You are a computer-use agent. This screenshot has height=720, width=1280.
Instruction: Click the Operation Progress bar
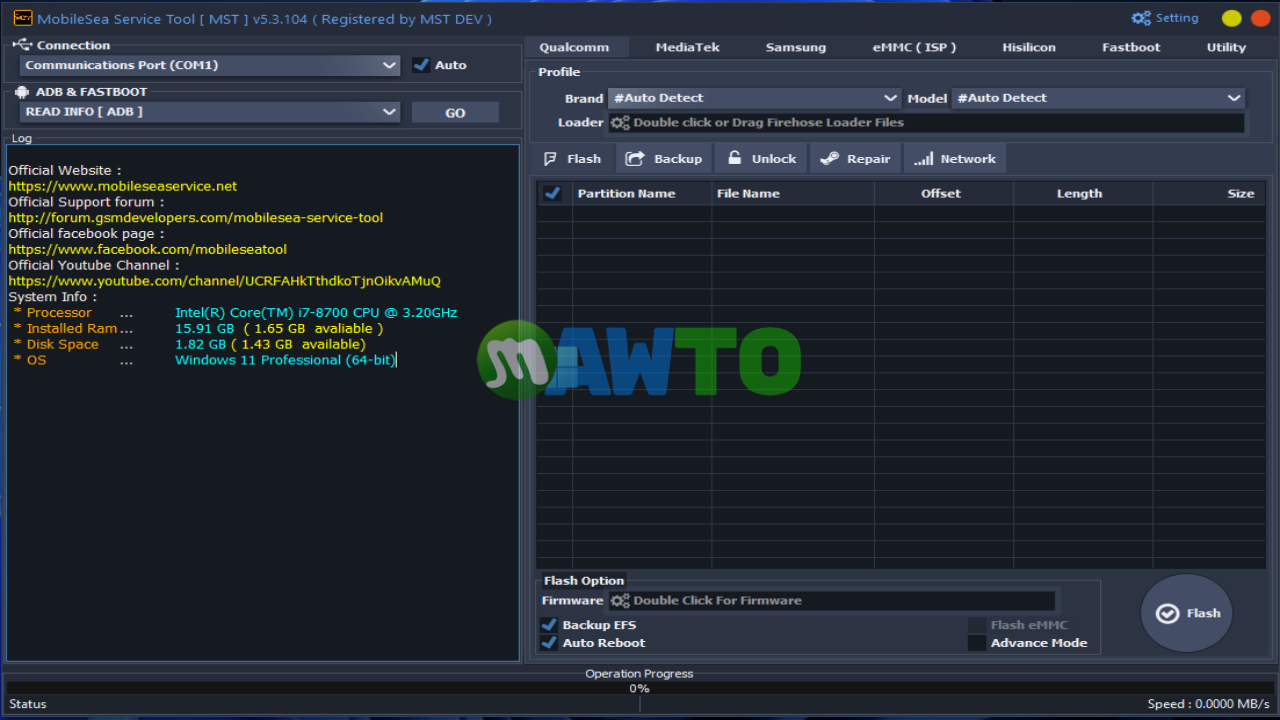click(640, 688)
